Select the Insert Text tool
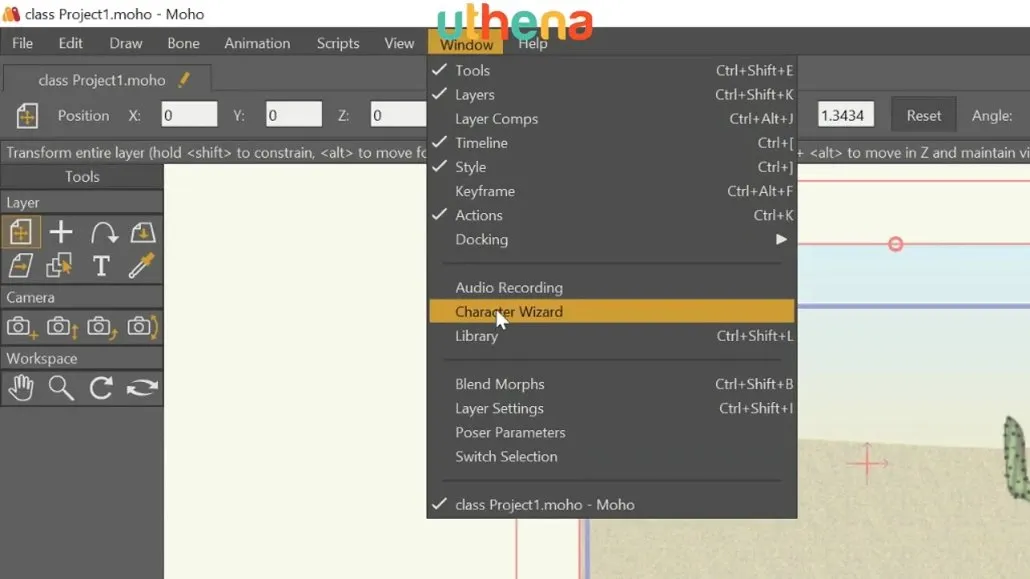Viewport: 1030px width, 579px height. [101, 266]
